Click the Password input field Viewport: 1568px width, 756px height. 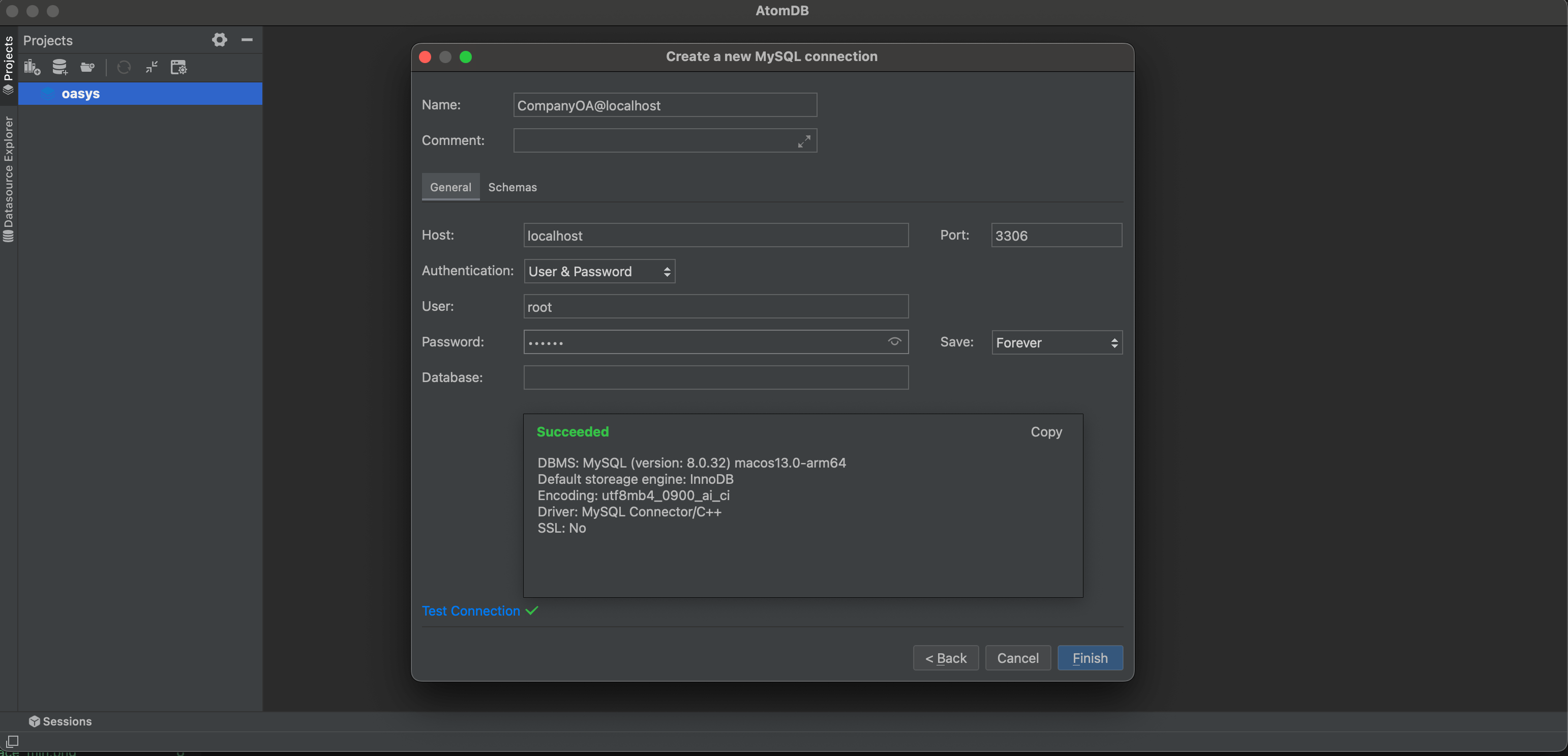point(716,342)
